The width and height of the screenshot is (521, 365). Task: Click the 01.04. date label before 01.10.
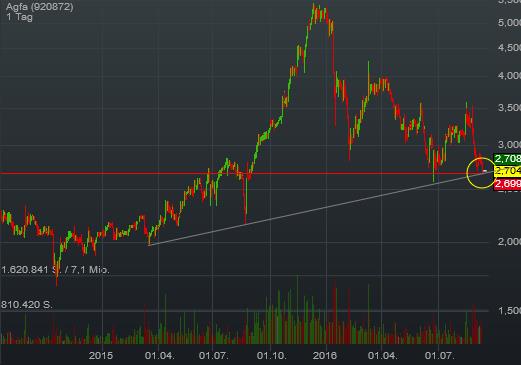159,356
